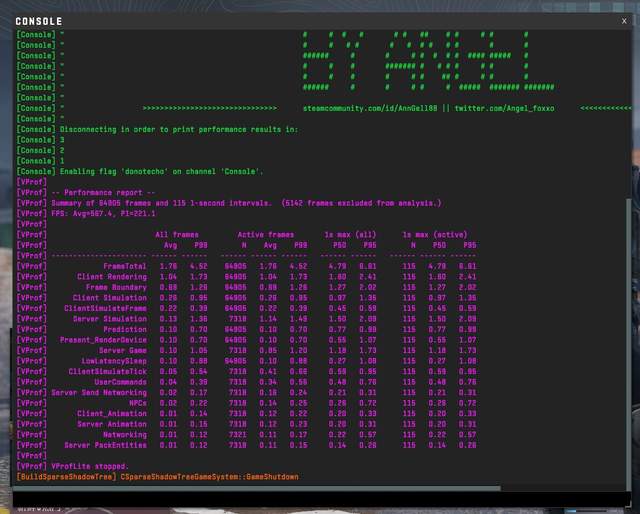Click the Active frames column header
640x514 pixels.
[x=265, y=234]
